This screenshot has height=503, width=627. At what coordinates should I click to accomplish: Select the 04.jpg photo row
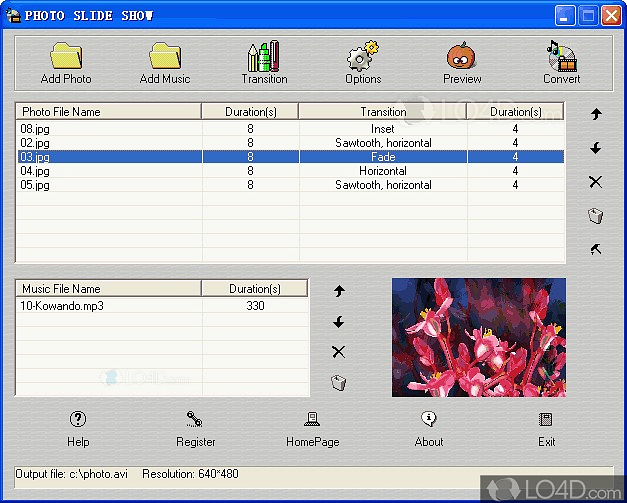click(x=290, y=171)
